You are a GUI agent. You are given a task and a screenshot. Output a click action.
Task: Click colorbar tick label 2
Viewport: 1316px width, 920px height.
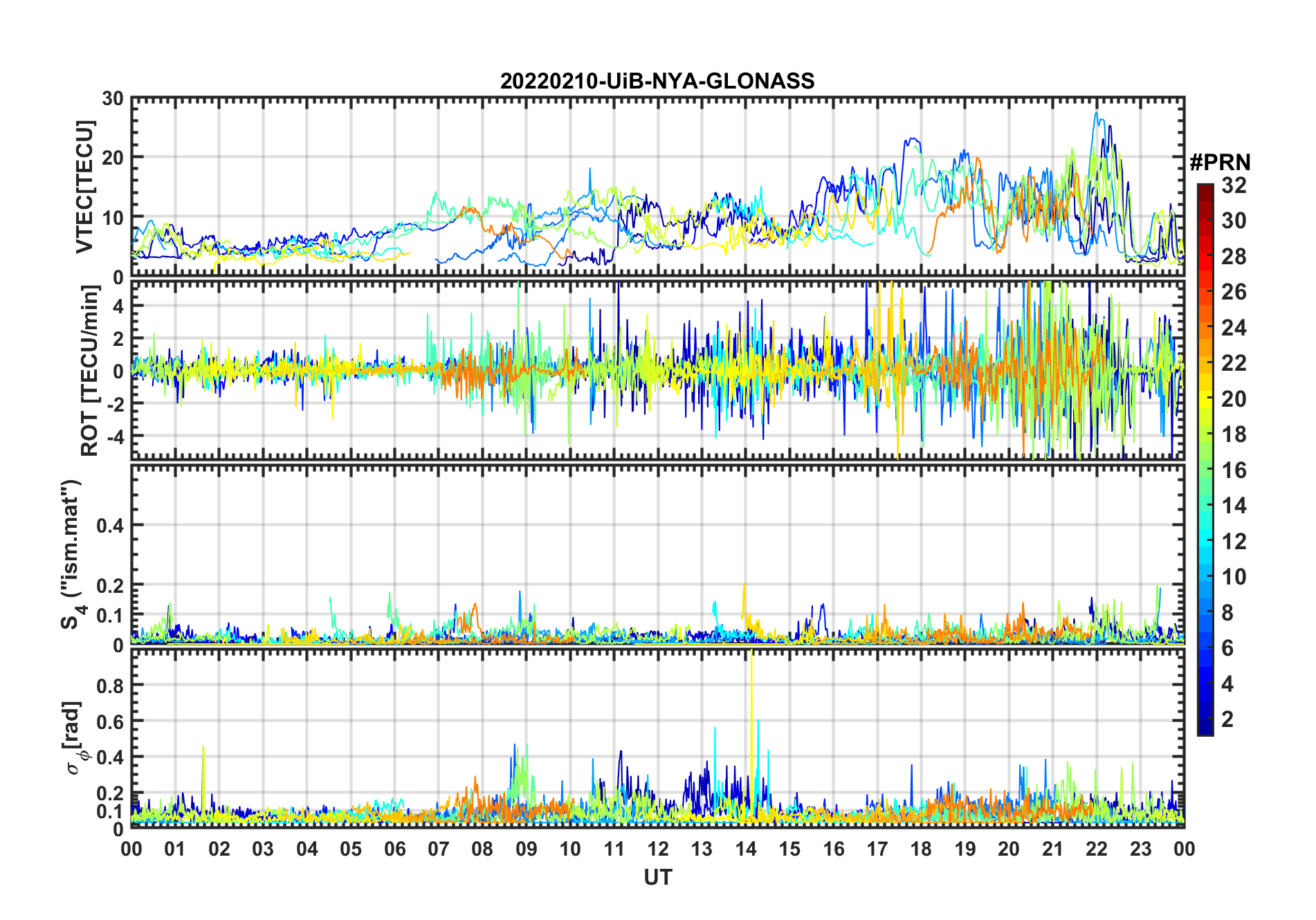(x=1227, y=719)
